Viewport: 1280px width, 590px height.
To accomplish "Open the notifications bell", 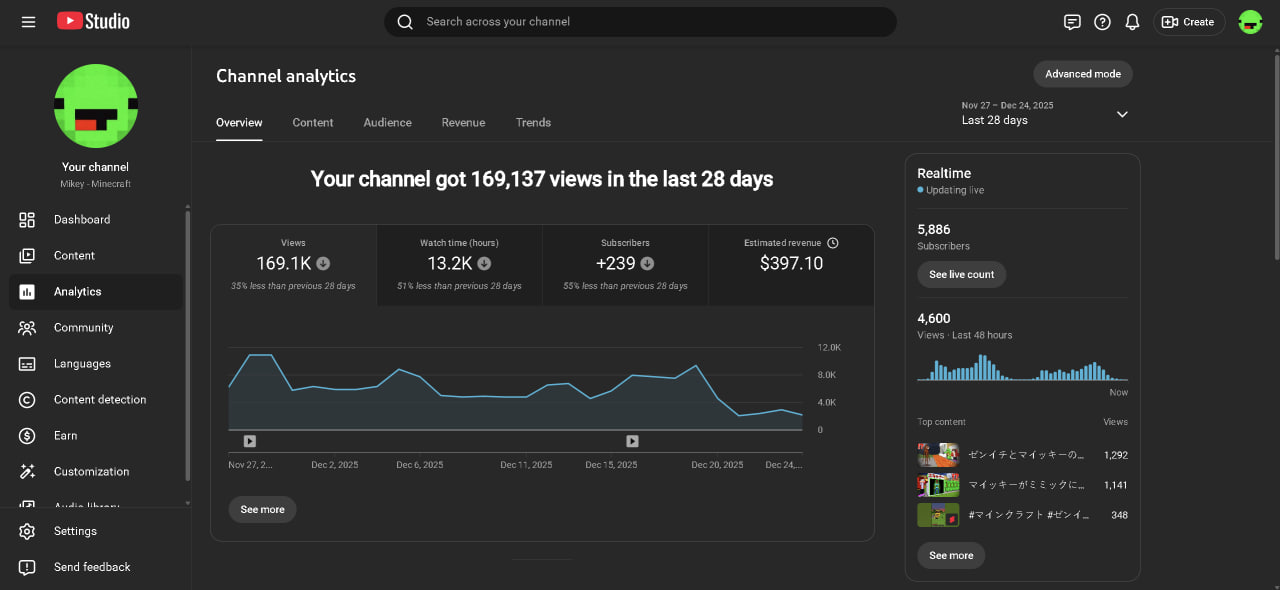I will 1132,22.
